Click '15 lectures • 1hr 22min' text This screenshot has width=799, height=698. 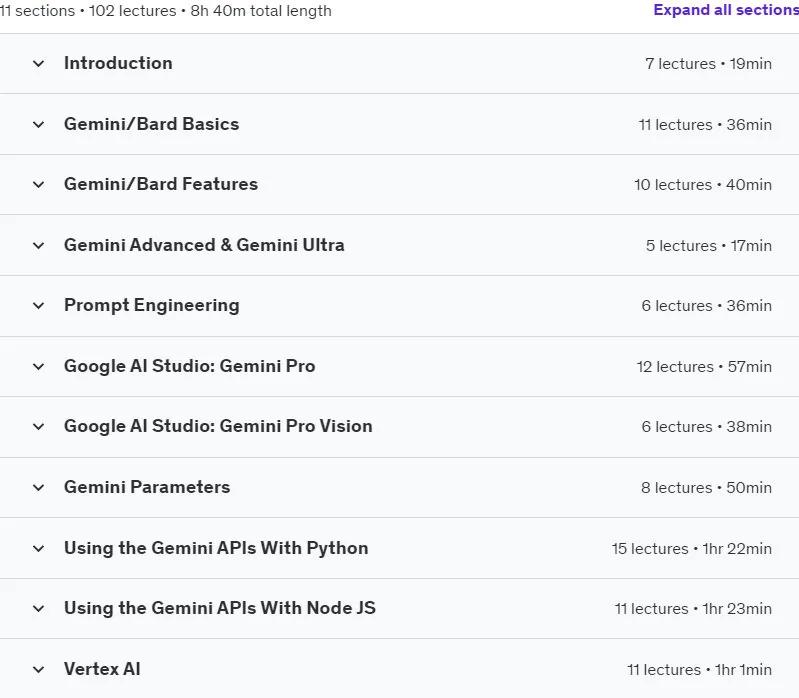coord(691,549)
